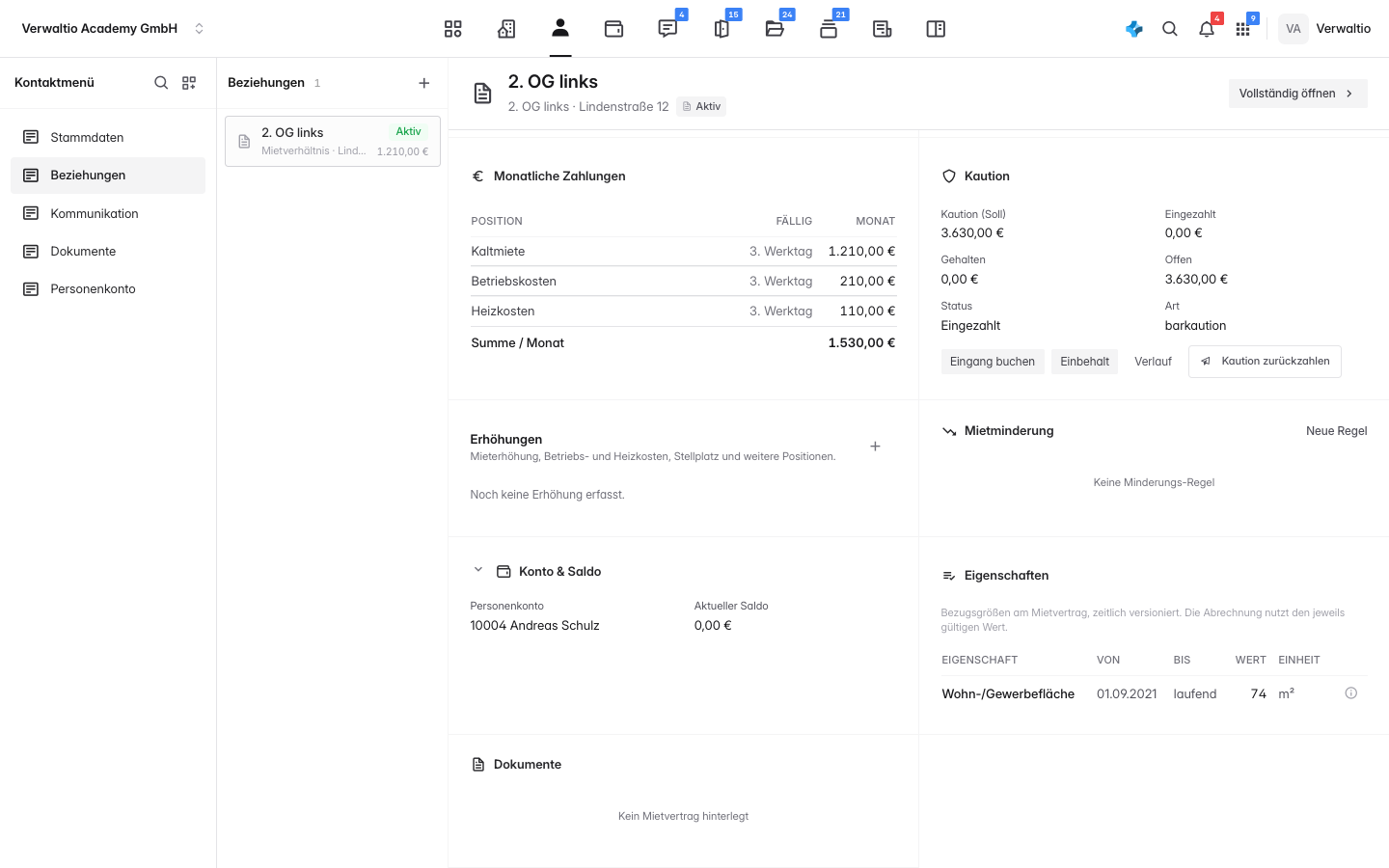Viewport: 1389px width, 868px height.
Task: Create a Neue Regel for Mietminderung
Action: pos(1336,431)
